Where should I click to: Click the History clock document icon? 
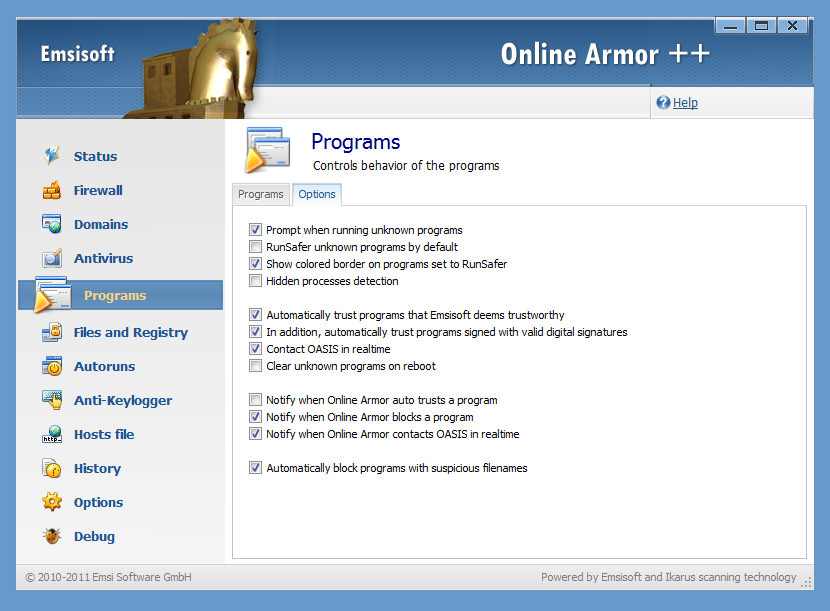(x=52, y=468)
